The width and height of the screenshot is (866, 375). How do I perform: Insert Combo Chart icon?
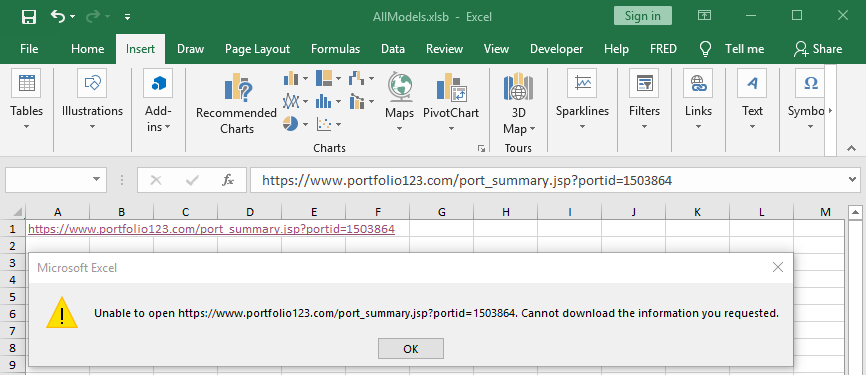(x=357, y=101)
